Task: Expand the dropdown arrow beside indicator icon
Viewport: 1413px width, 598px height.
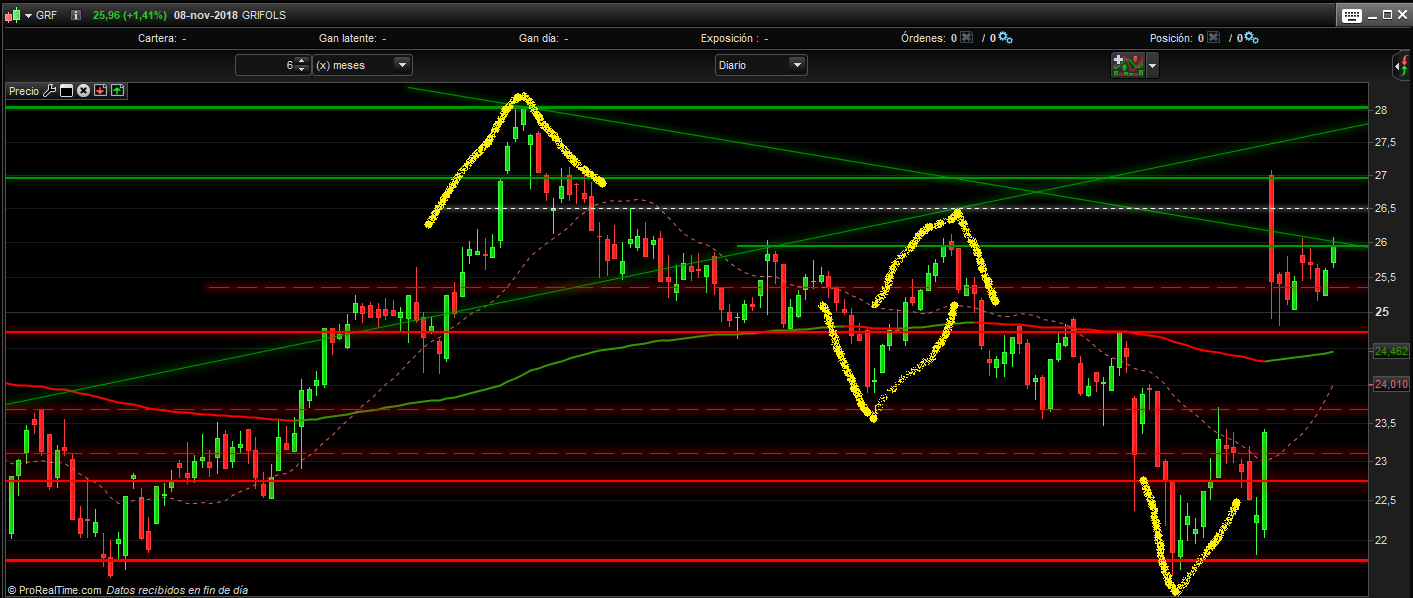Action: (x=1153, y=66)
